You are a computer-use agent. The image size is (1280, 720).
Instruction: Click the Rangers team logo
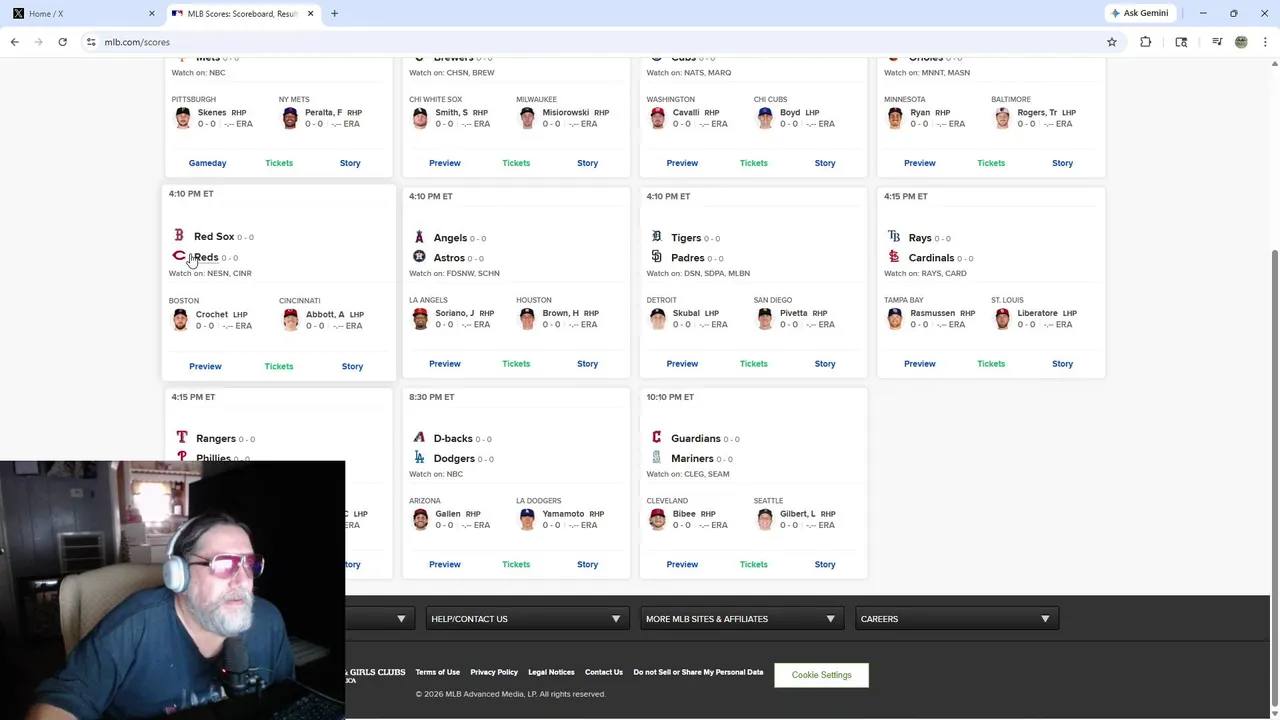[181, 438]
